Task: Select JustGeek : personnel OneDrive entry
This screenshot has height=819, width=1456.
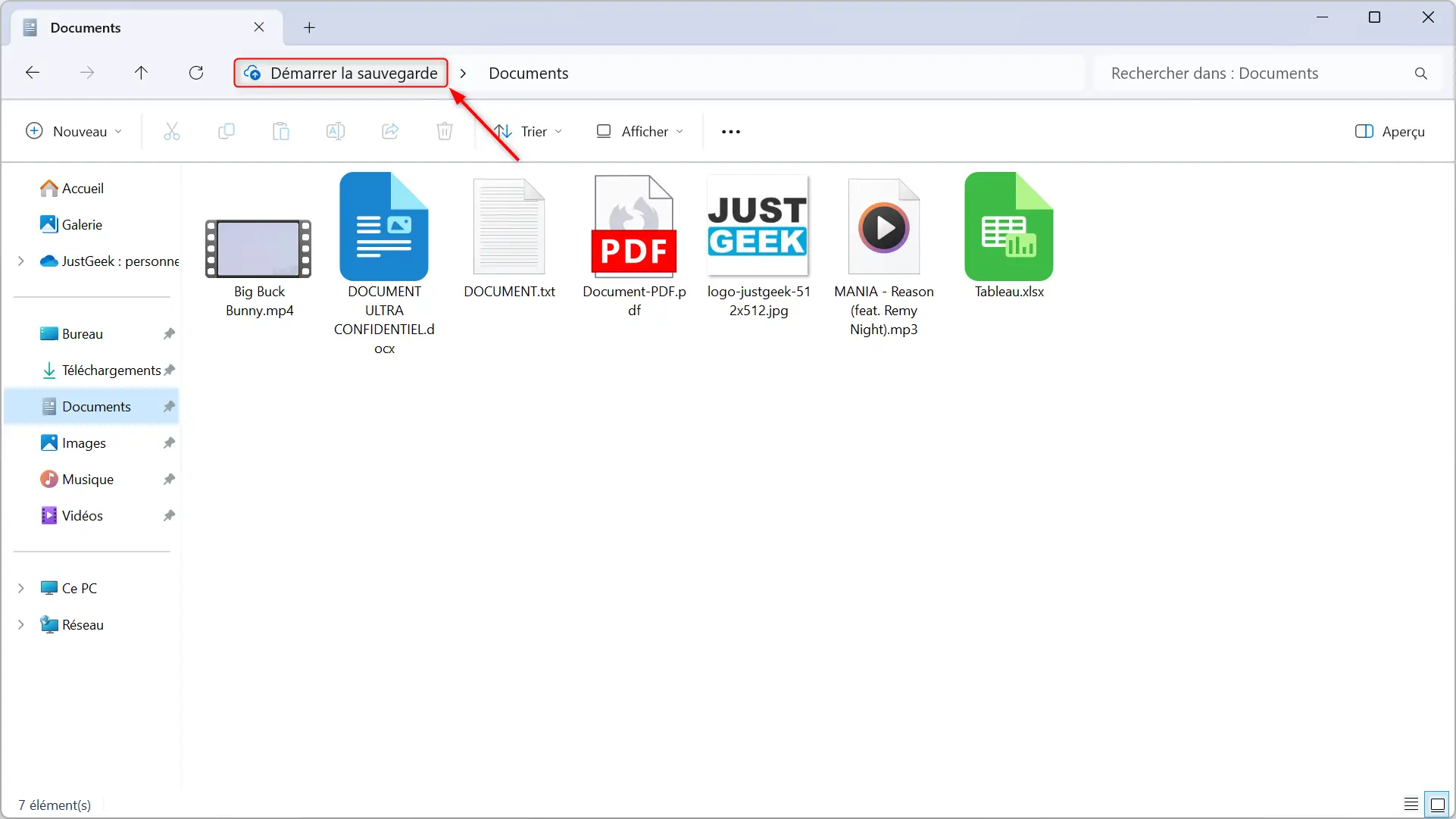Action: click(x=110, y=261)
